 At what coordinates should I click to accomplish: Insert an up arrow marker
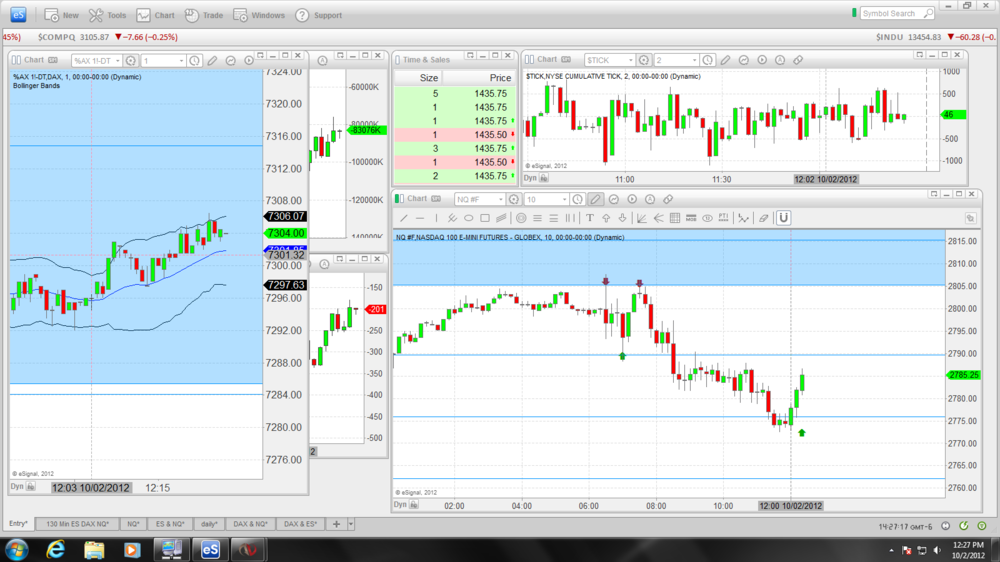606,218
